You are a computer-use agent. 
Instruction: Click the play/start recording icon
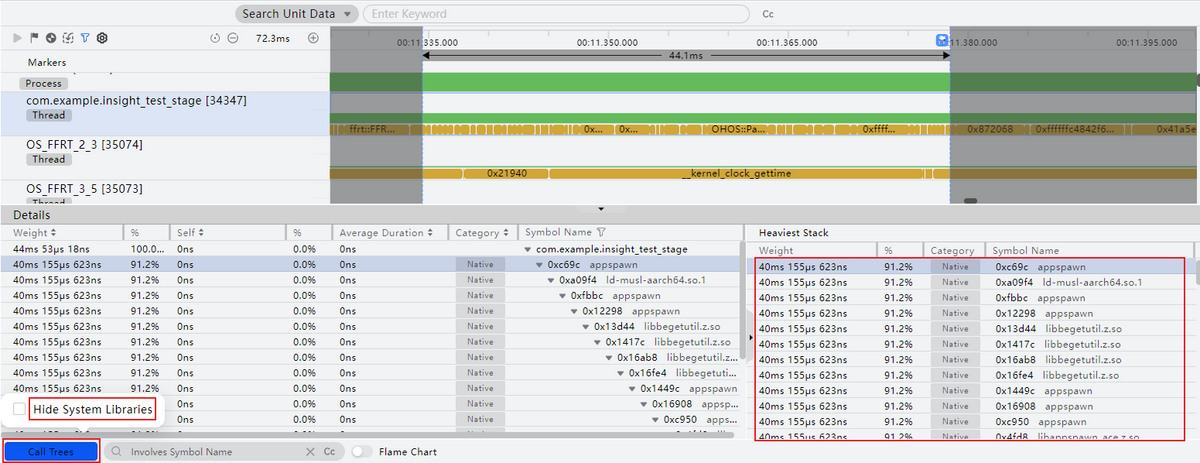point(17,38)
